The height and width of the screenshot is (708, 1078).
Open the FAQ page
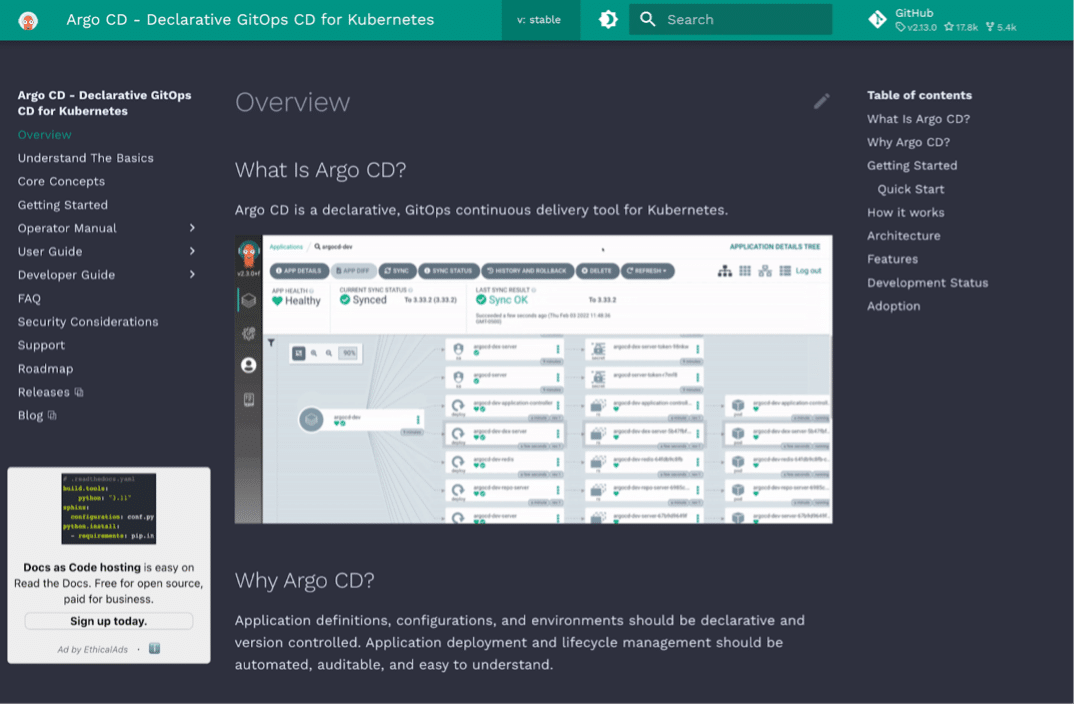click(x=30, y=299)
